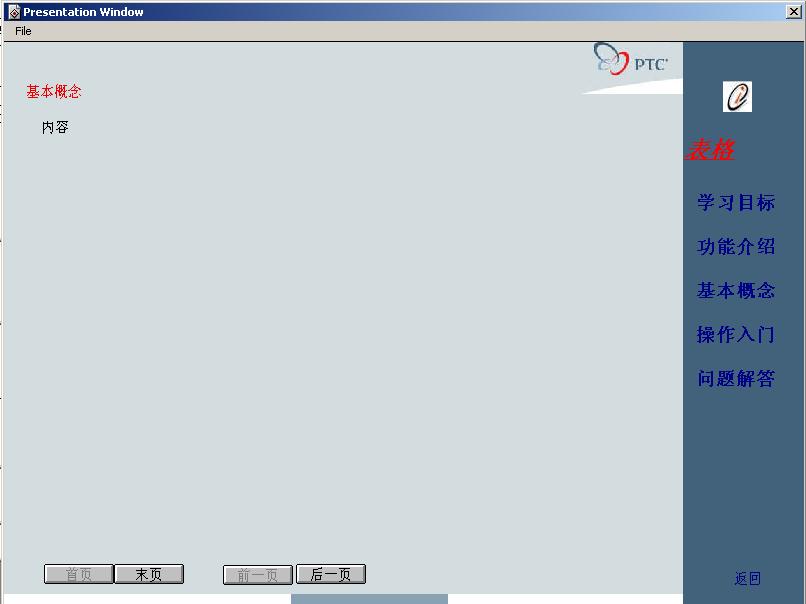This screenshot has height=604, width=806.
Task: Go to the 功能介绍 section
Action: [736, 247]
